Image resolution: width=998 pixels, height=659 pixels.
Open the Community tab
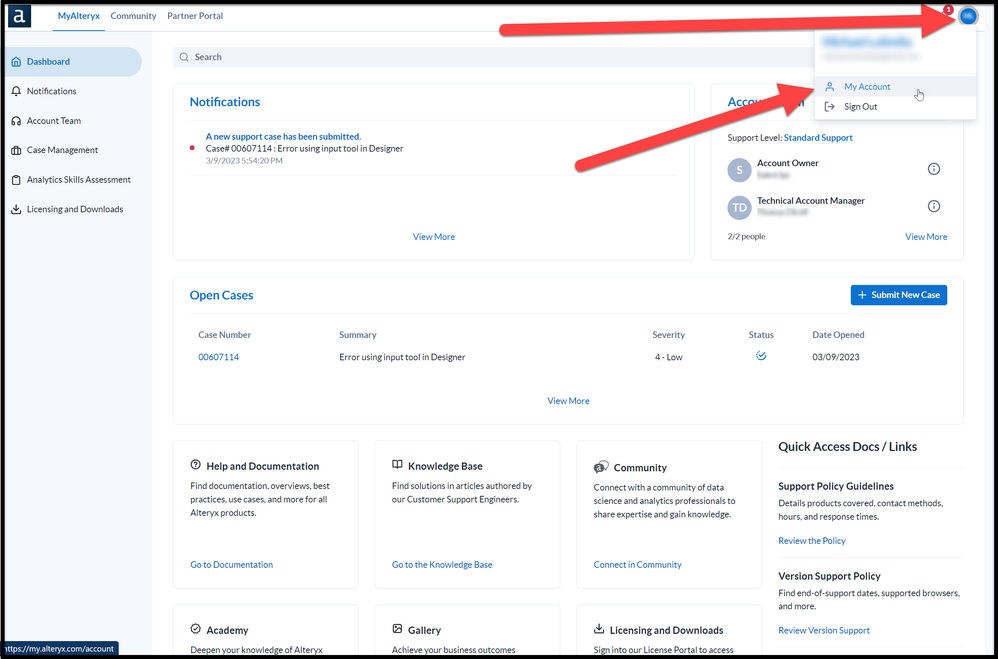[133, 16]
